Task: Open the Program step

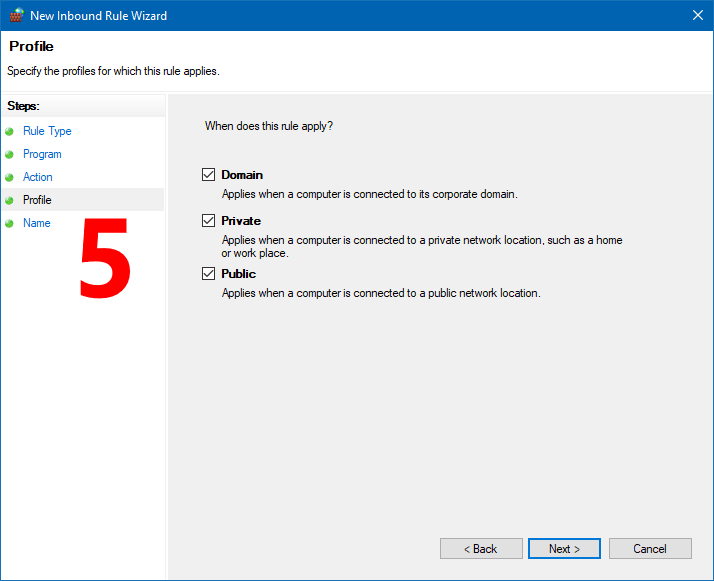Action: 42,154
